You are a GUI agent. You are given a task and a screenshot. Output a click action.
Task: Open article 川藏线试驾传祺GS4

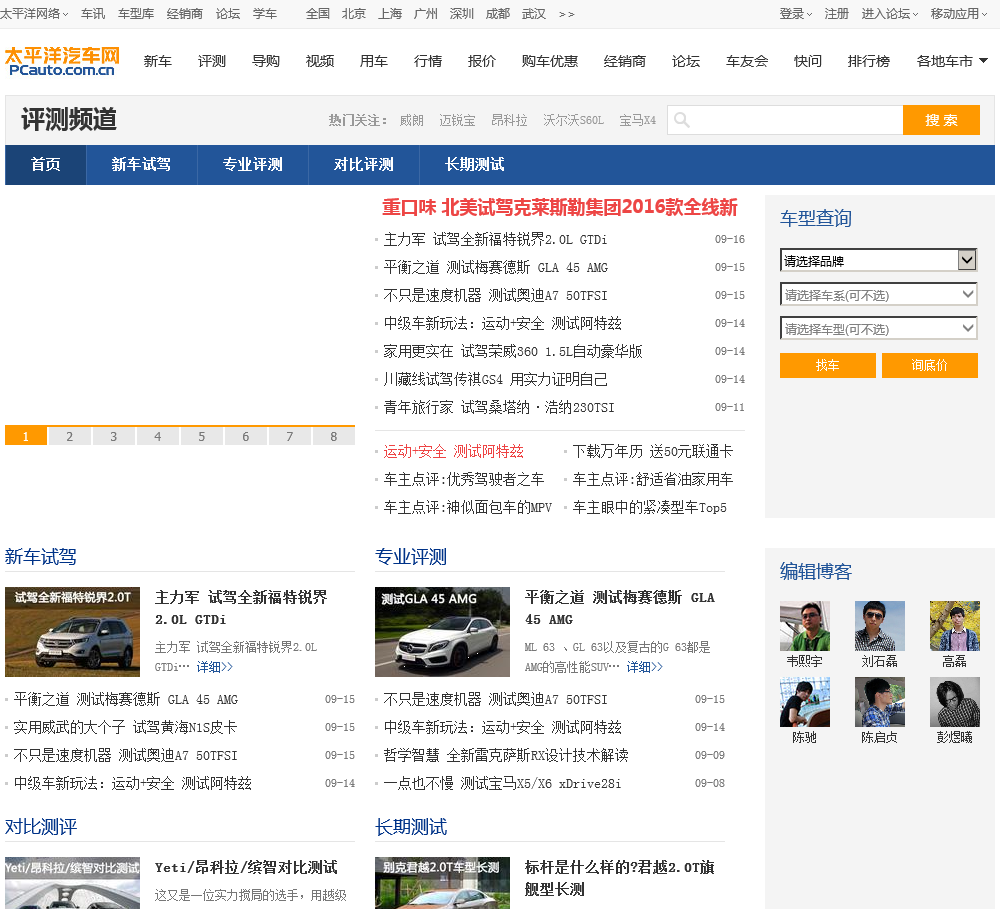[x=495, y=380]
